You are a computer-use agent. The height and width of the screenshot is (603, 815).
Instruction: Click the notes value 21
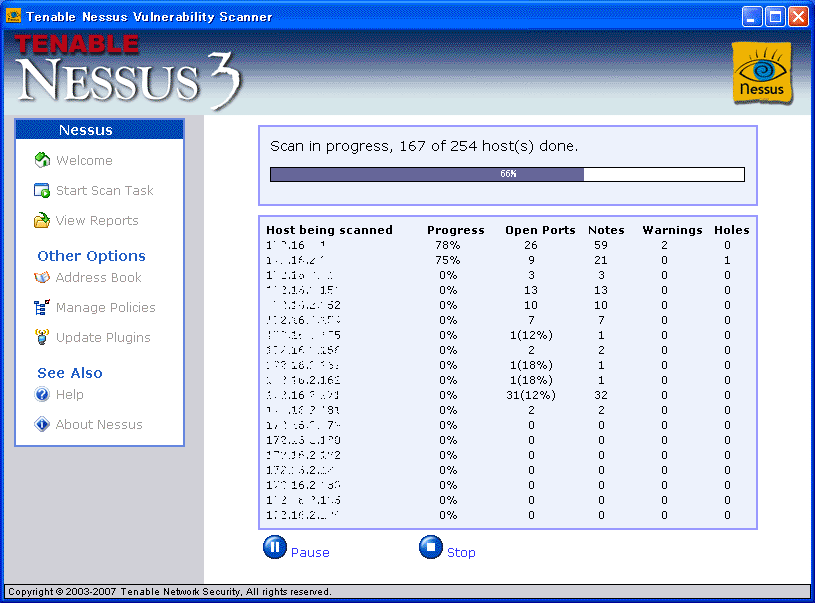pos(601,260)
